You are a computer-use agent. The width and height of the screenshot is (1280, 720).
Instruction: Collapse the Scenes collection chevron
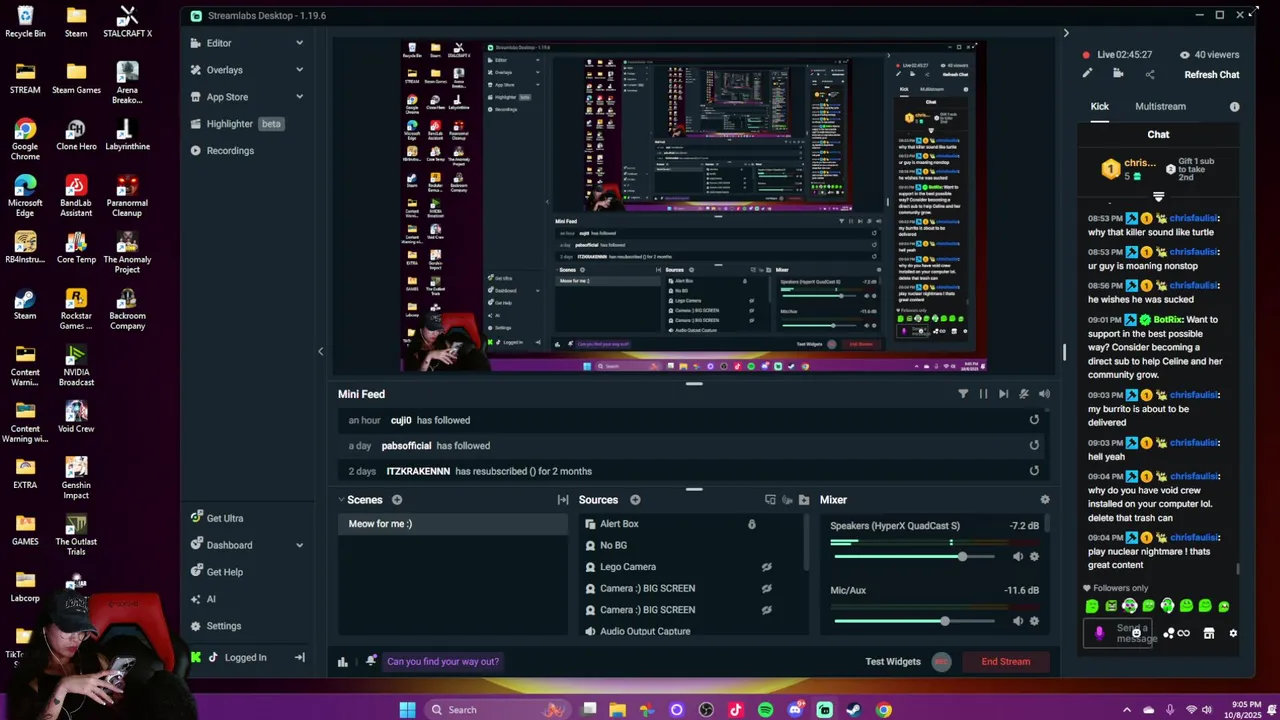coord(341,500)
